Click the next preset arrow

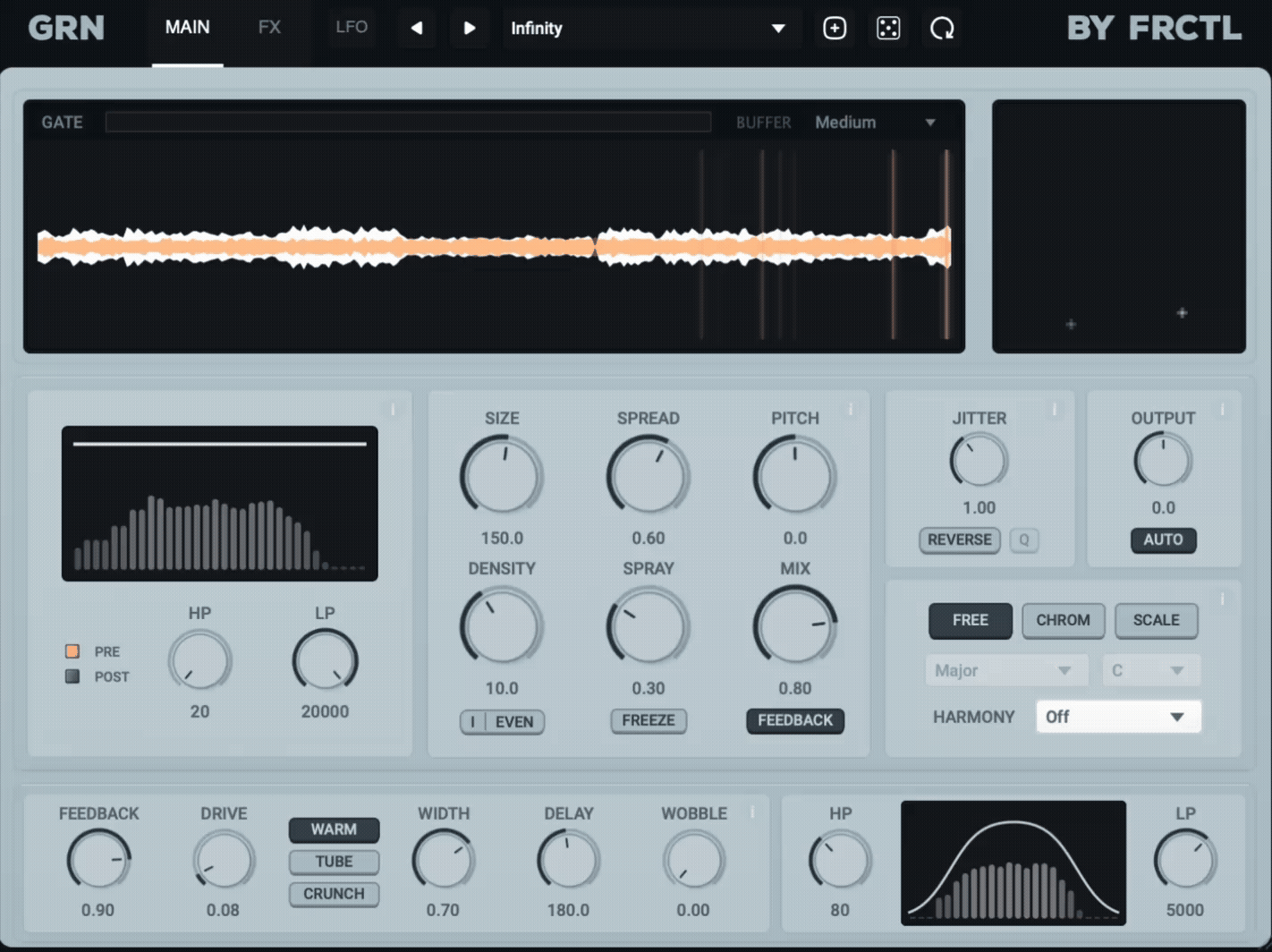coord(469,29)
